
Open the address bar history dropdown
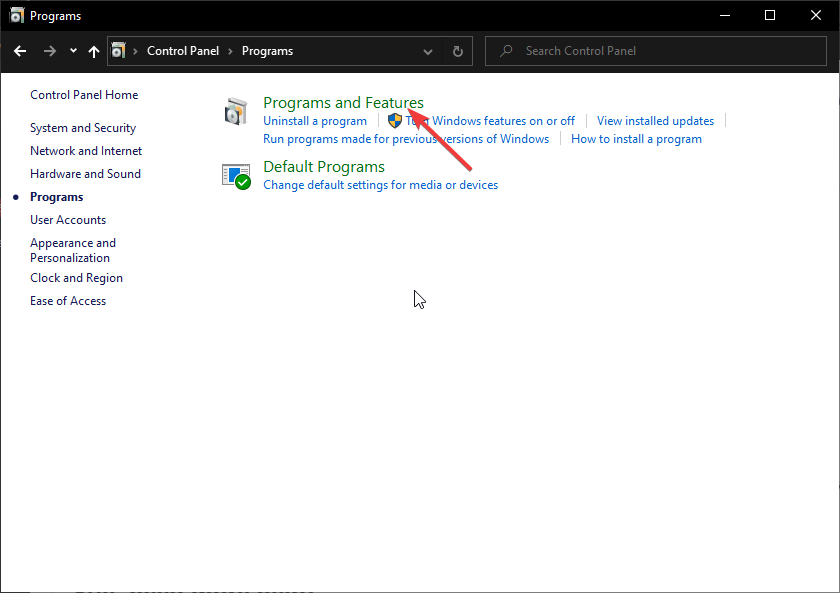click(x=428, y=51)
